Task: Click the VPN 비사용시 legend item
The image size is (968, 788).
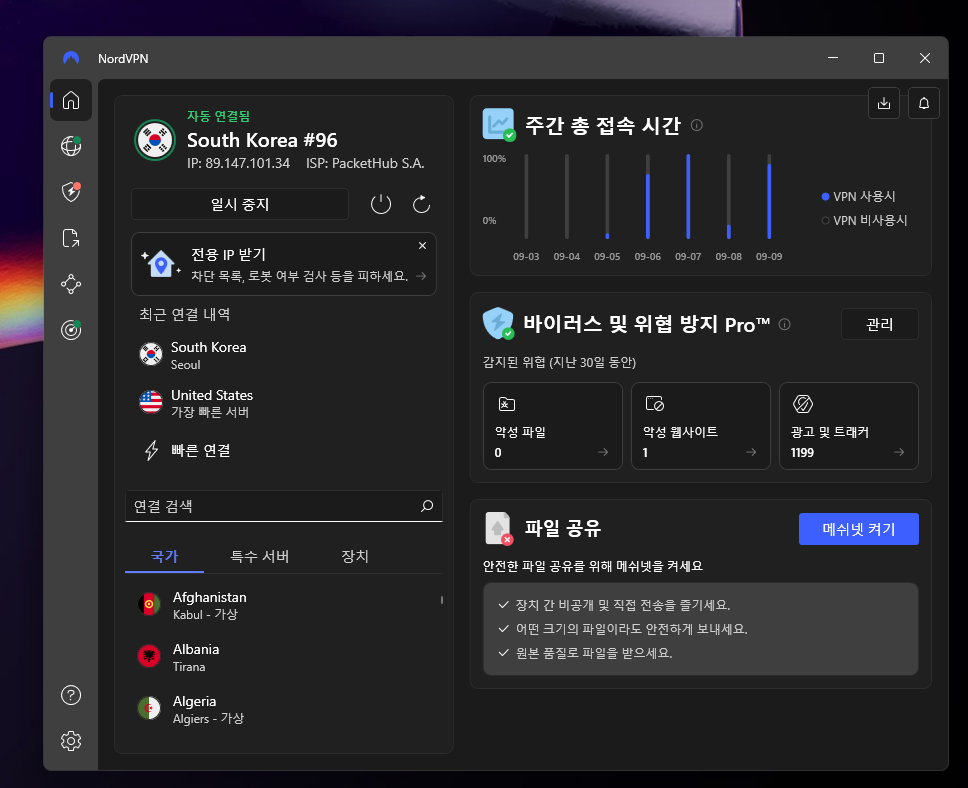Action: 864,220
